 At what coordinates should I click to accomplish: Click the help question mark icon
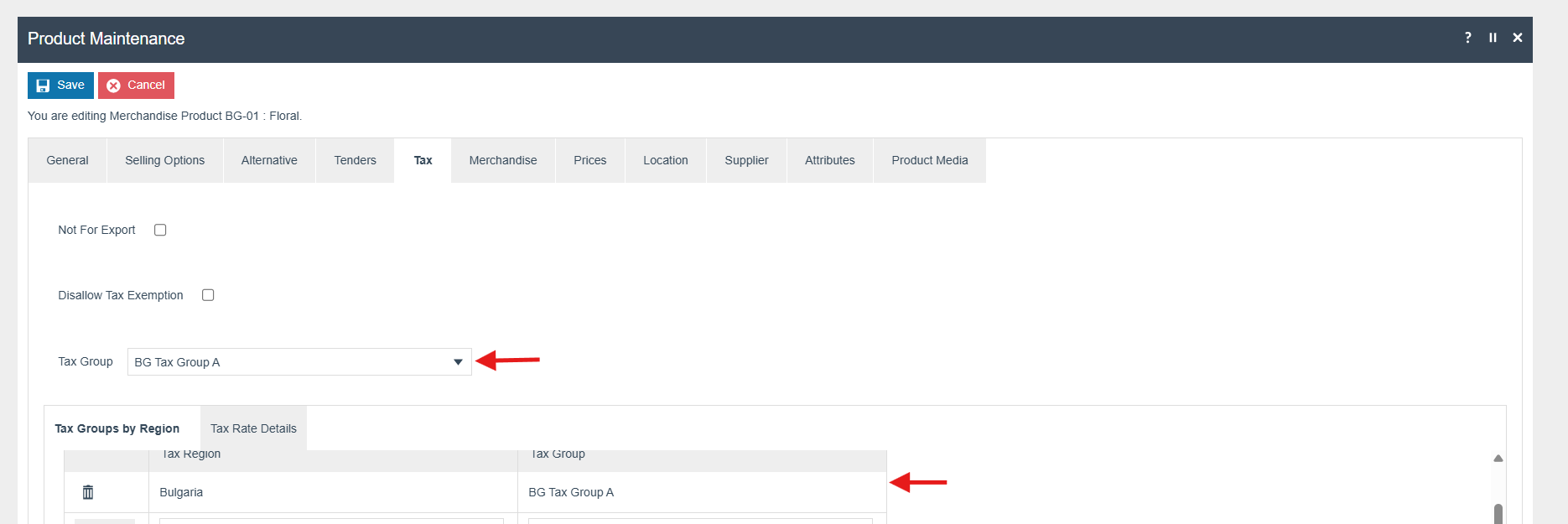click(x=1467, y=38)
